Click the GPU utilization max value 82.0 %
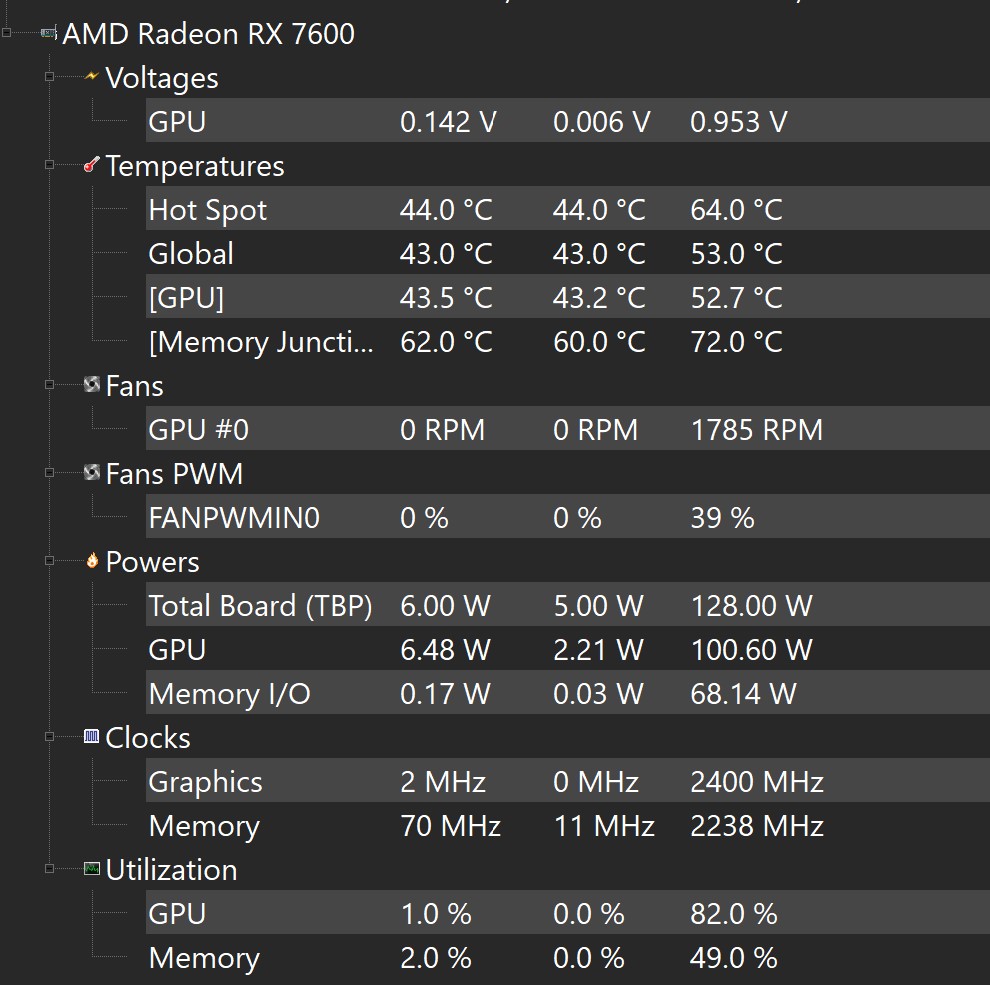This screenshot has width=990, height=985. 733,914
